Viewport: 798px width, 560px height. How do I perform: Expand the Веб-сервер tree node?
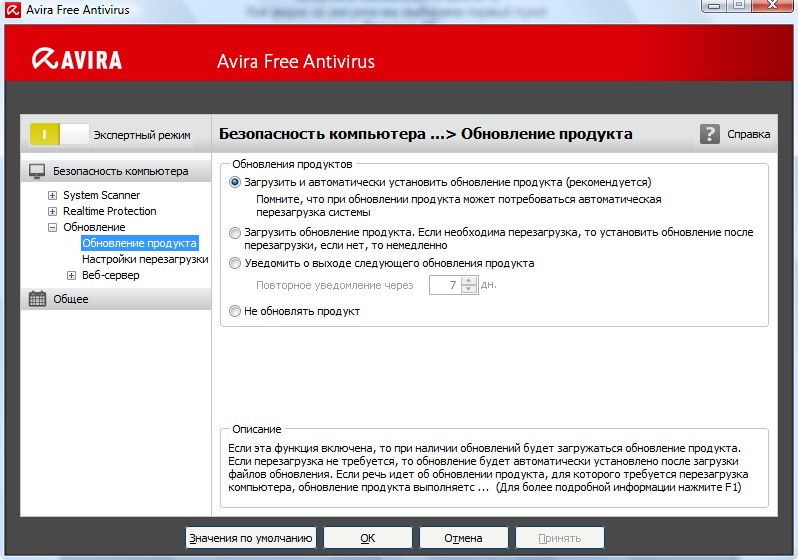(x=71, y=275)
